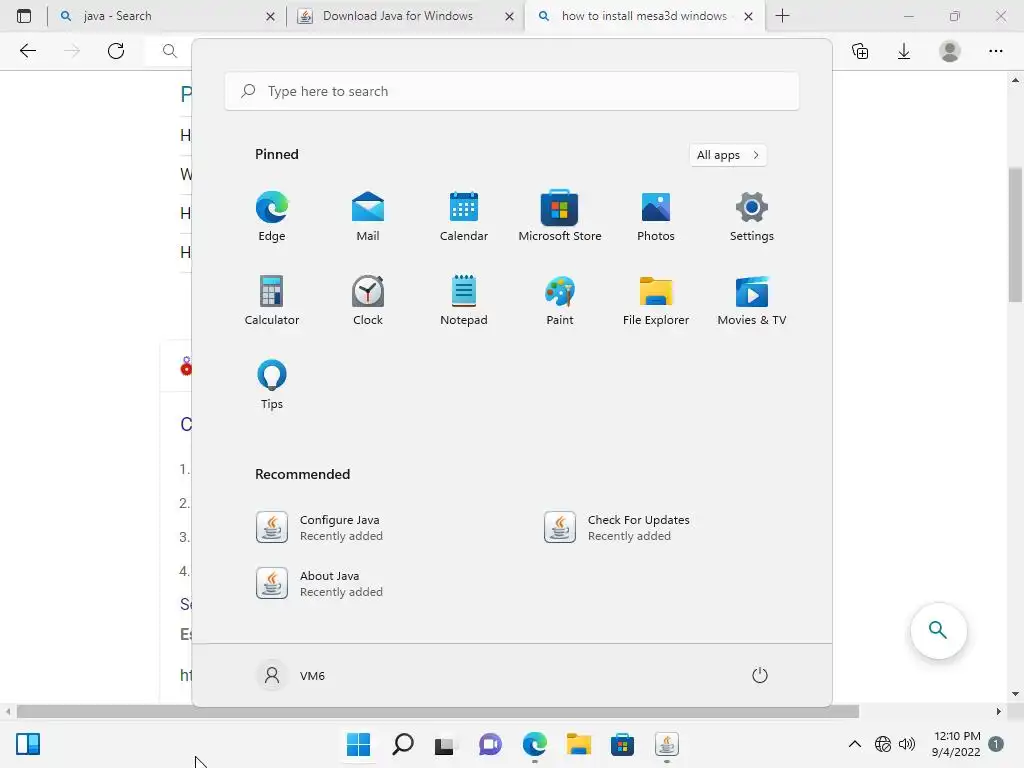
Task: Open Edge Settings and more menu
Action: click(995, 51)
